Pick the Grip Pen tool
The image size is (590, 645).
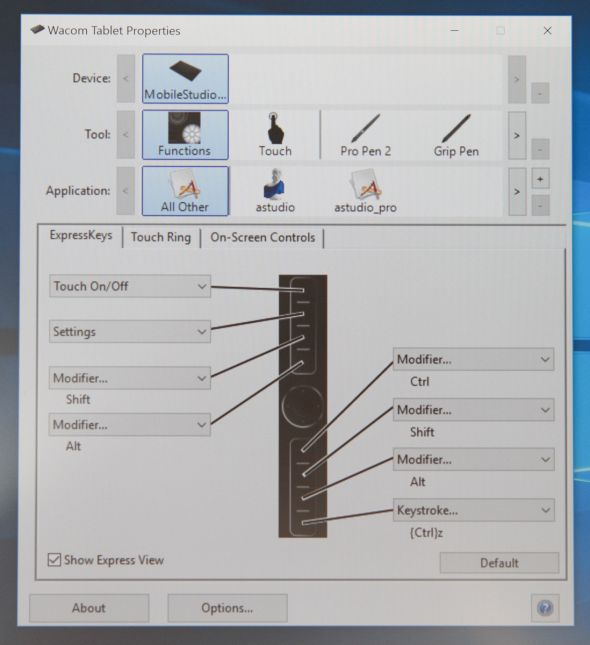click(x=456, y=135)
